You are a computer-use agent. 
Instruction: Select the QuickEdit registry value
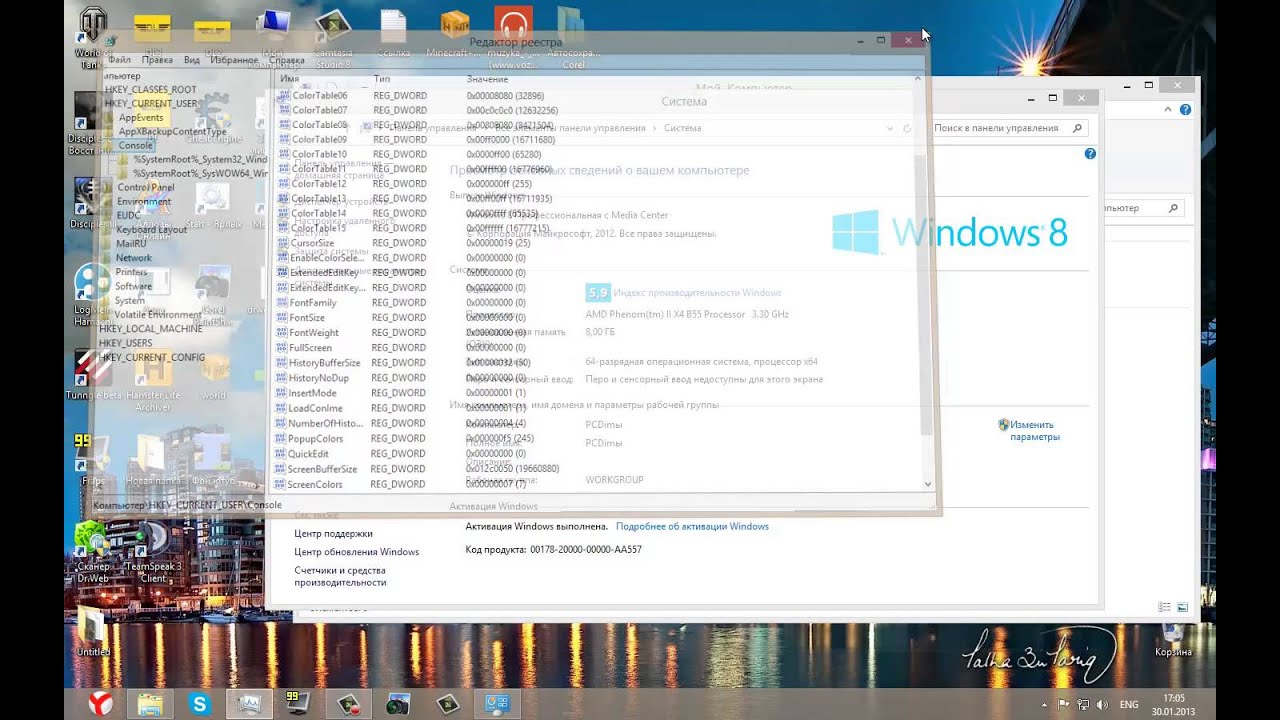pos(308,454)
